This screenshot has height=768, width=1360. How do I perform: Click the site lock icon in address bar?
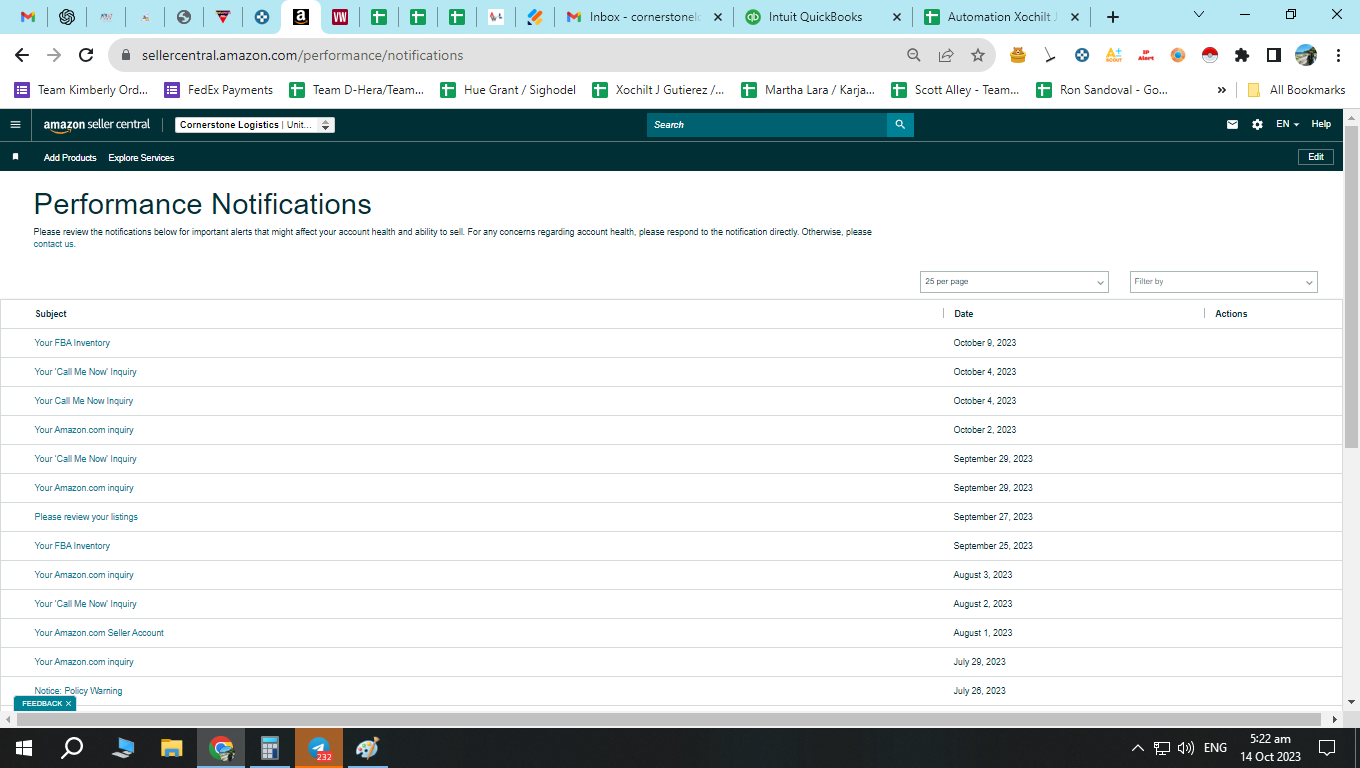click(127, 55)
